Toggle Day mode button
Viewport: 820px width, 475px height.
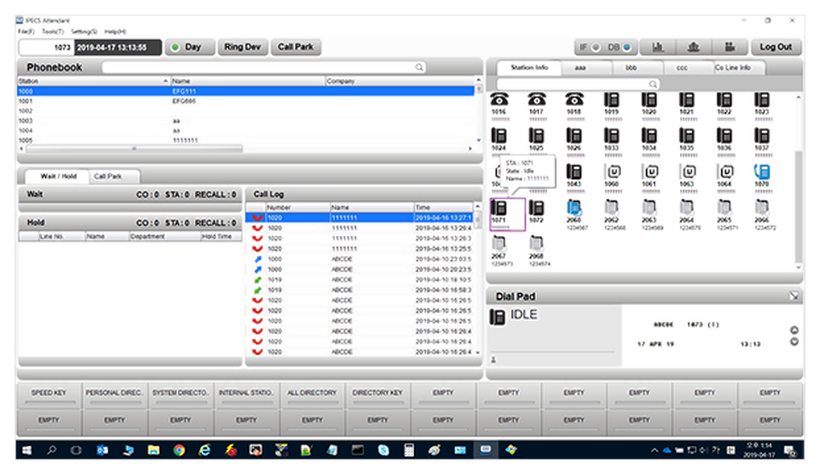190,47
